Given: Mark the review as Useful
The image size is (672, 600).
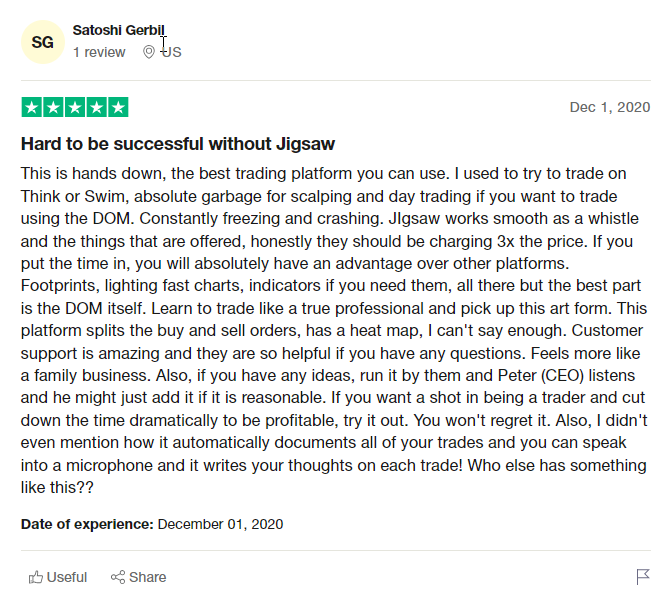Looking at the screenshot, I should tap(58, 577).
